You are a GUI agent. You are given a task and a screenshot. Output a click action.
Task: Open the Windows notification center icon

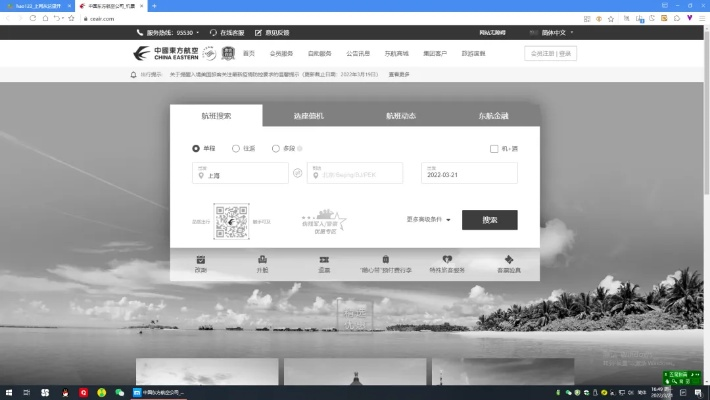699,393
